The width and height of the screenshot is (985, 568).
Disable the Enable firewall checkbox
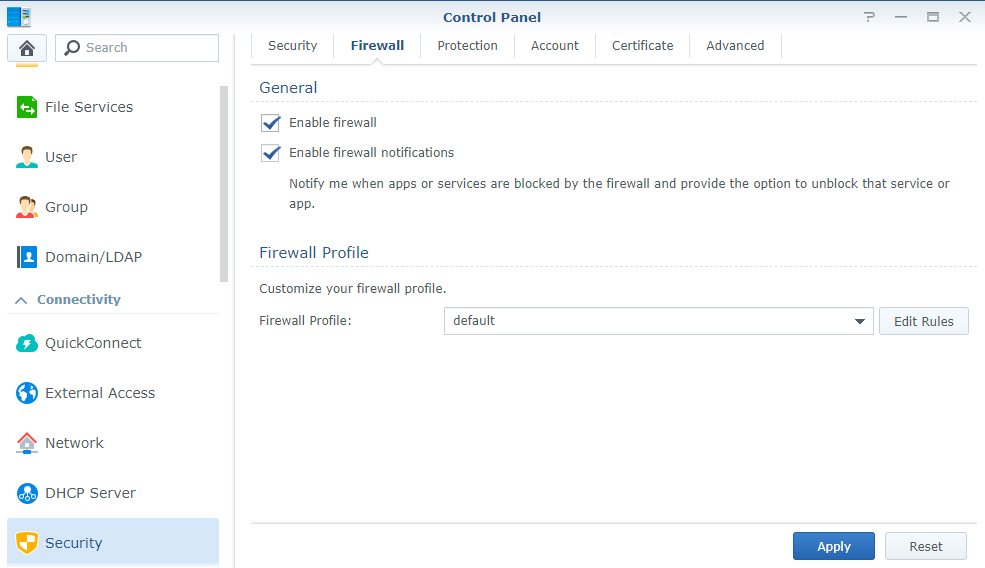click(x=270, y=123)
